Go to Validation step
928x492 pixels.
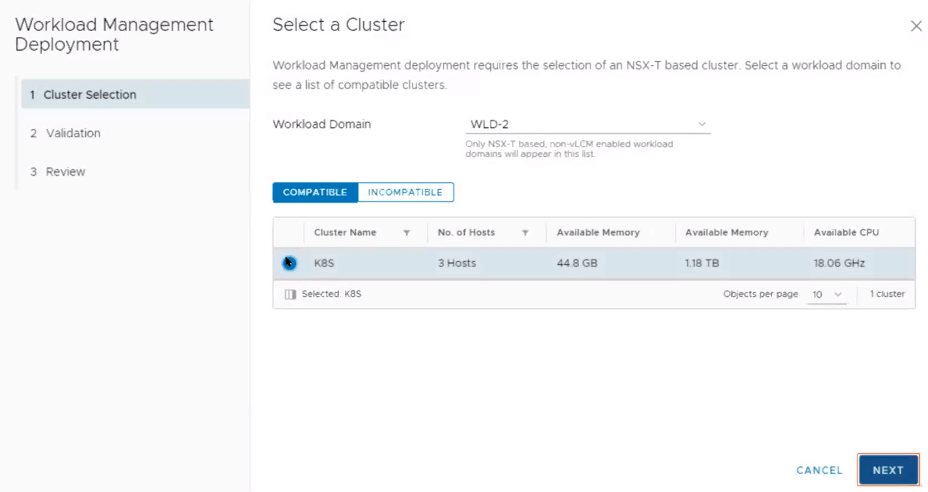point(72,133)
